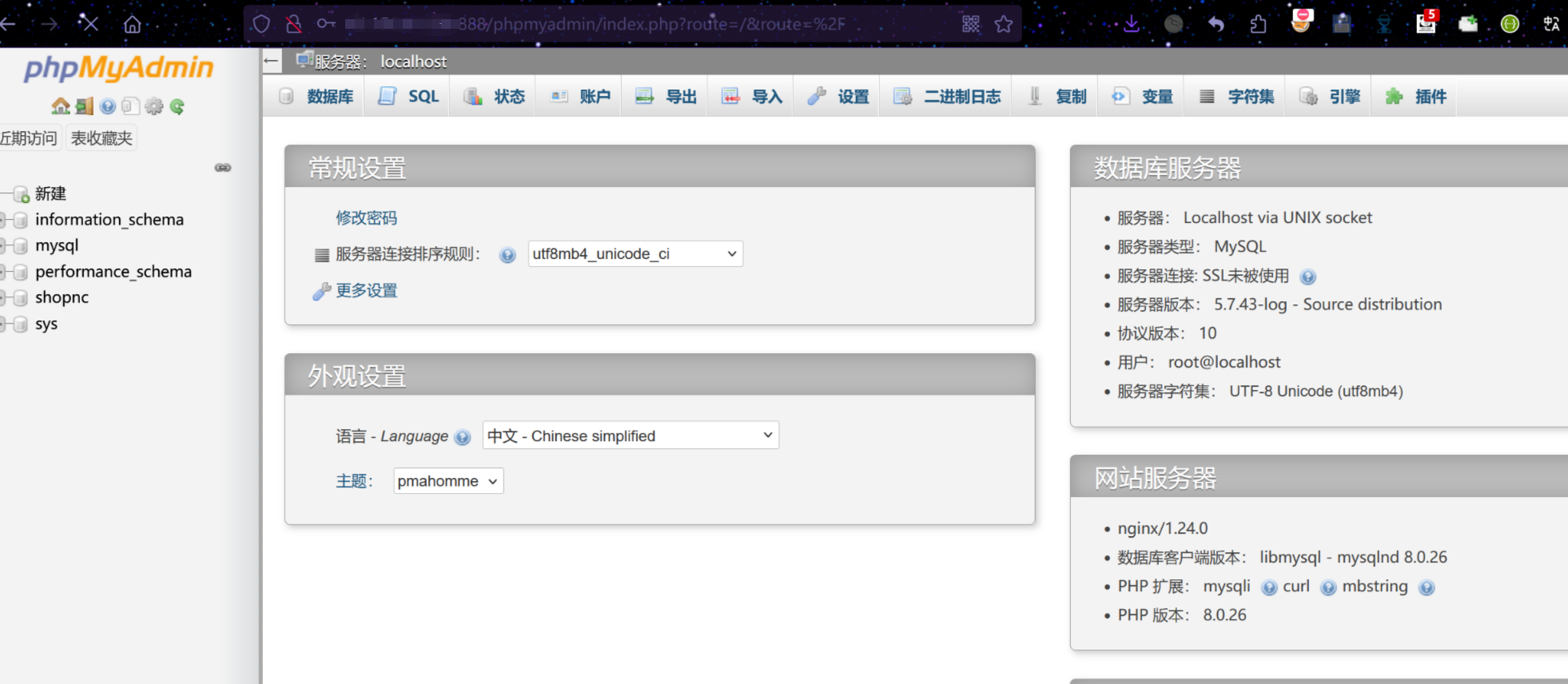Screen dimensions: 1568x684
Task: Open the MySQL documentation page icon
Action: (131, 106)
